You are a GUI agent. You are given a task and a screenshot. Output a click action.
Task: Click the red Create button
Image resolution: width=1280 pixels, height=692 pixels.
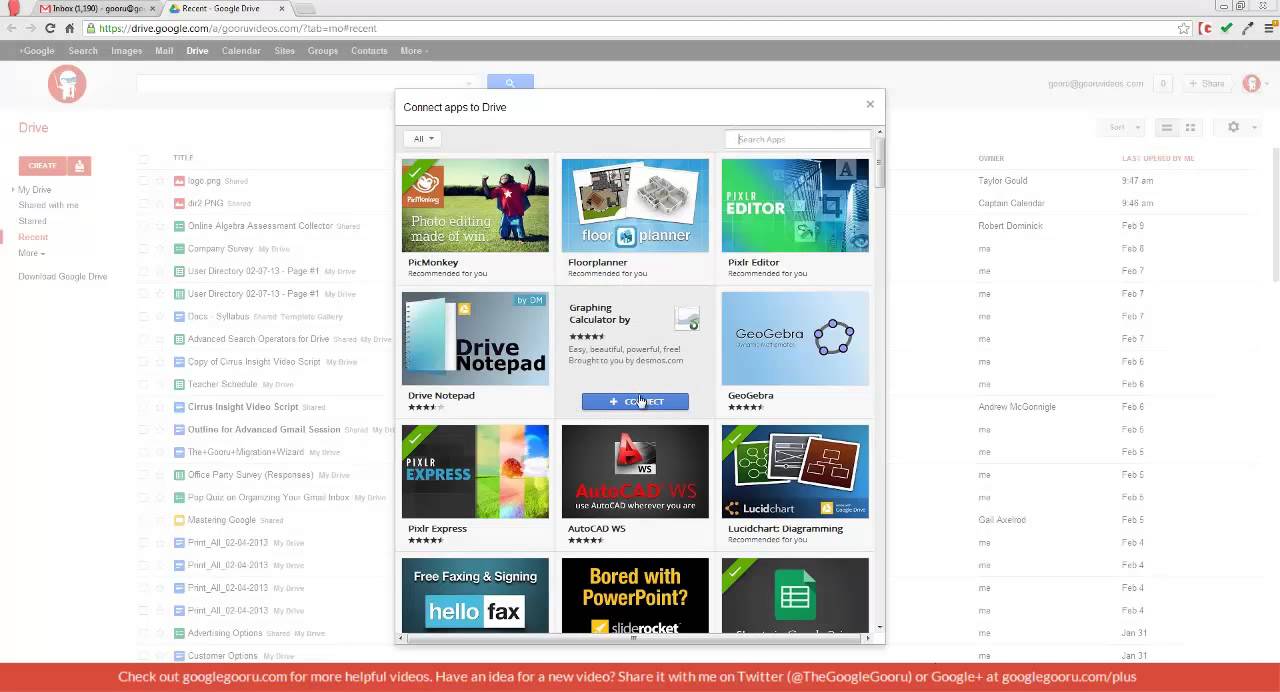[x=42, y=165]
